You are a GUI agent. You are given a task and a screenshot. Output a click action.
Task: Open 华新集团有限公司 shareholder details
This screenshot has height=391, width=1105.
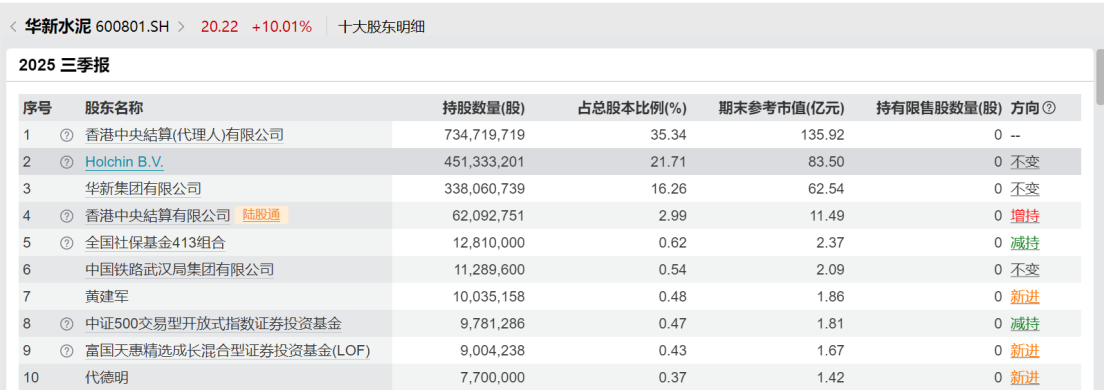(x=143, y=189)
